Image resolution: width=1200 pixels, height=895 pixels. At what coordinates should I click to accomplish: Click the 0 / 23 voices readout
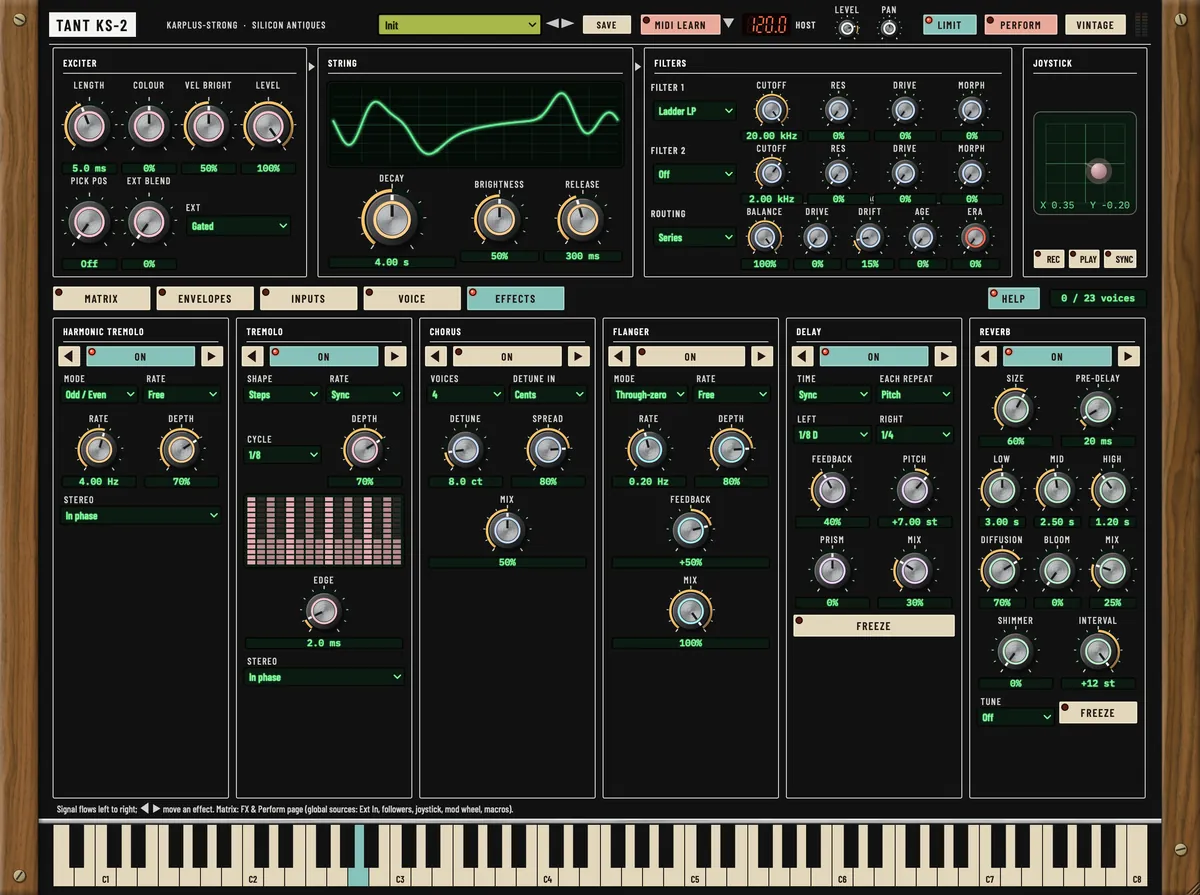(1098, 298)
